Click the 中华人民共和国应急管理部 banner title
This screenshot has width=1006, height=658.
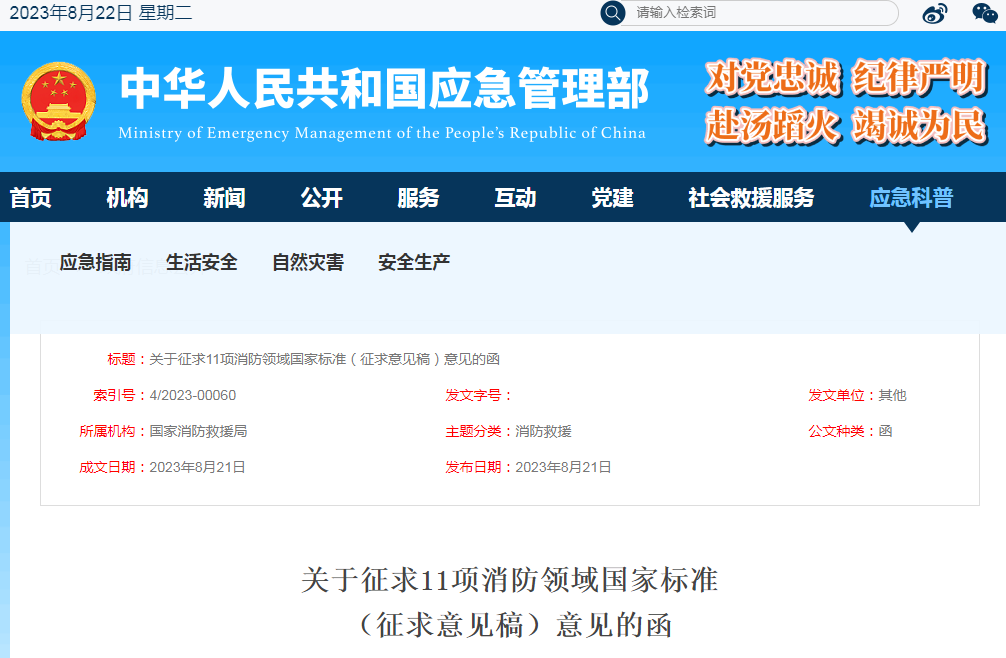click(384, 89)
